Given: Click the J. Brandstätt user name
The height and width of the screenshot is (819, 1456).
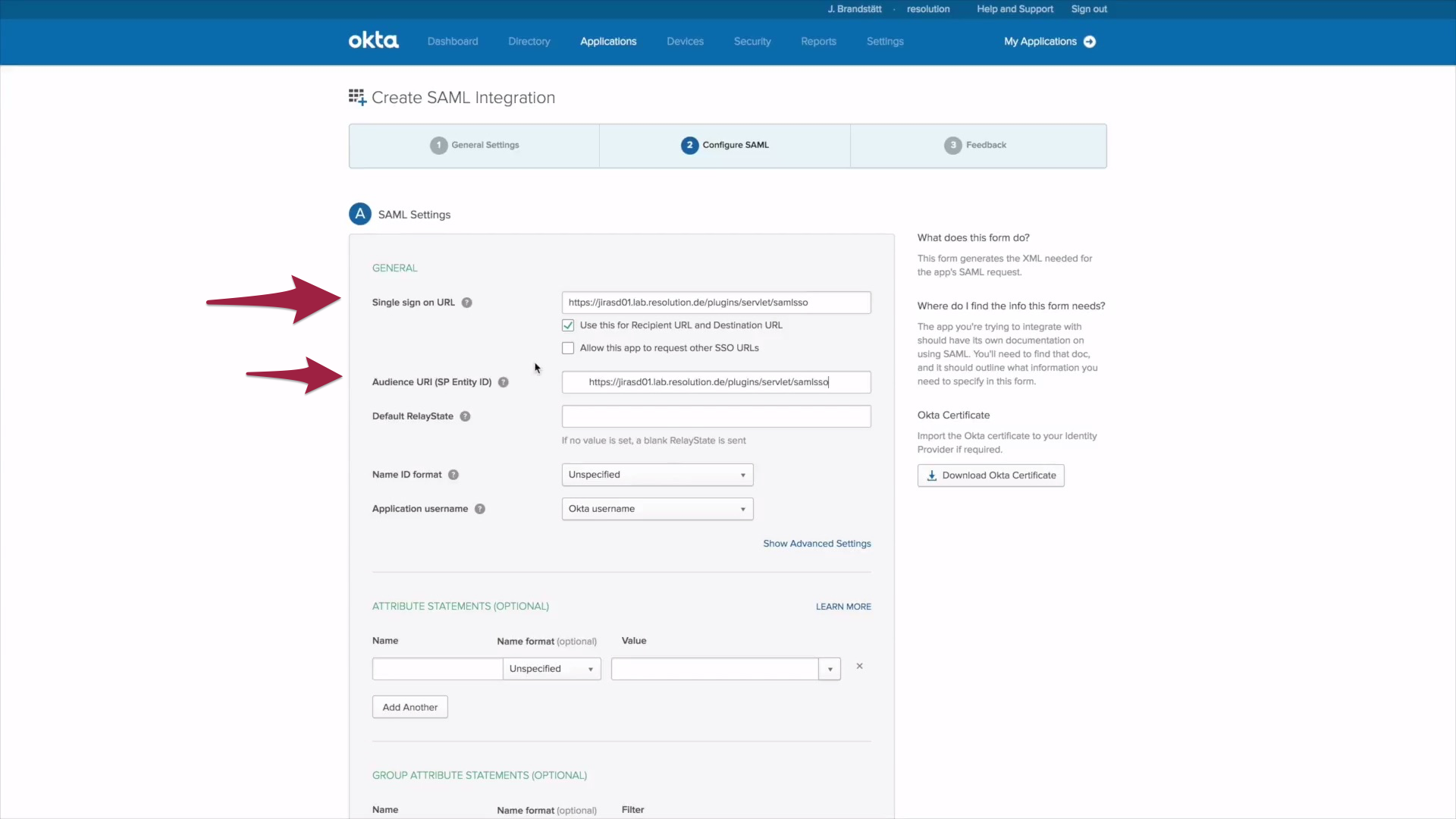Looking at the screenshot, I should point(855,9).
